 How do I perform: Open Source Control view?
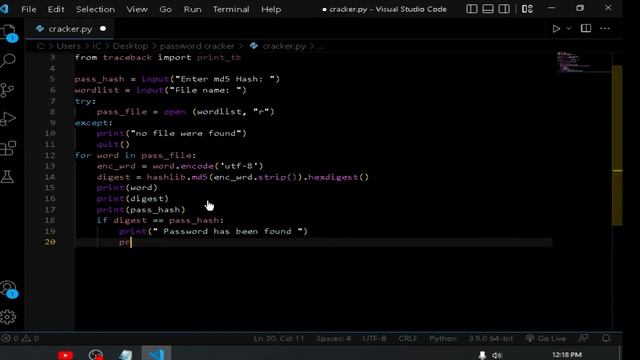7,90
